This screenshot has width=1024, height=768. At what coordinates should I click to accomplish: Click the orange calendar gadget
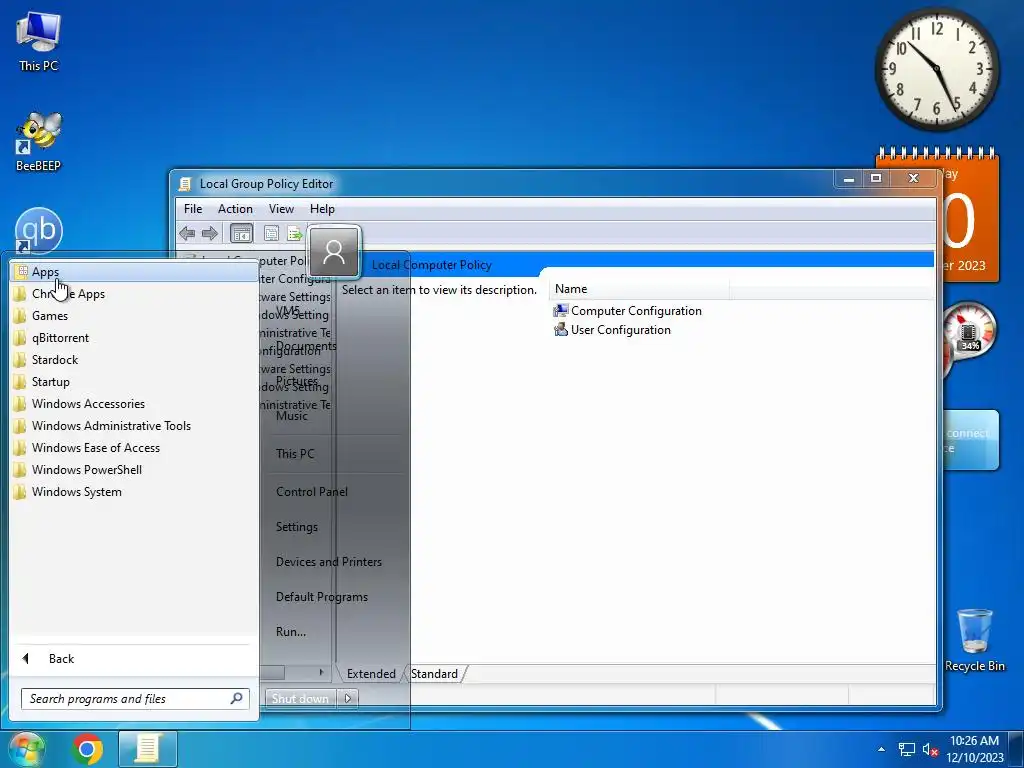tap(969, 216)
